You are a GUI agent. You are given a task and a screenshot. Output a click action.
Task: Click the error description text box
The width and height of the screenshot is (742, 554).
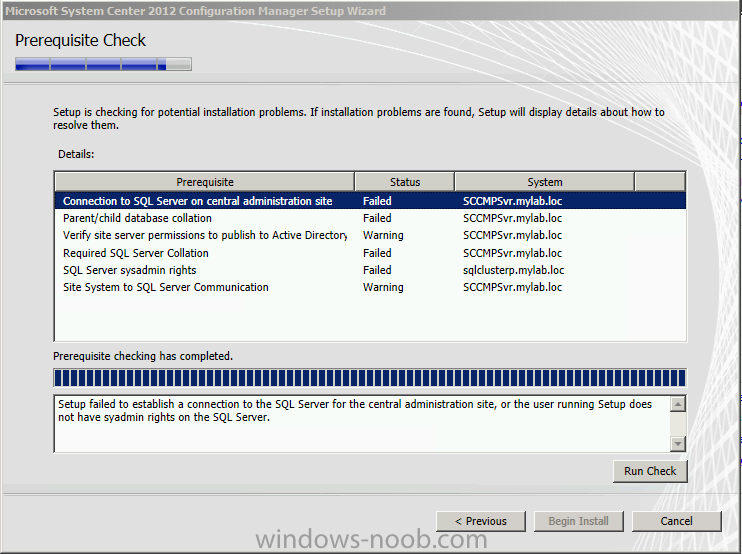pos(362,424)
